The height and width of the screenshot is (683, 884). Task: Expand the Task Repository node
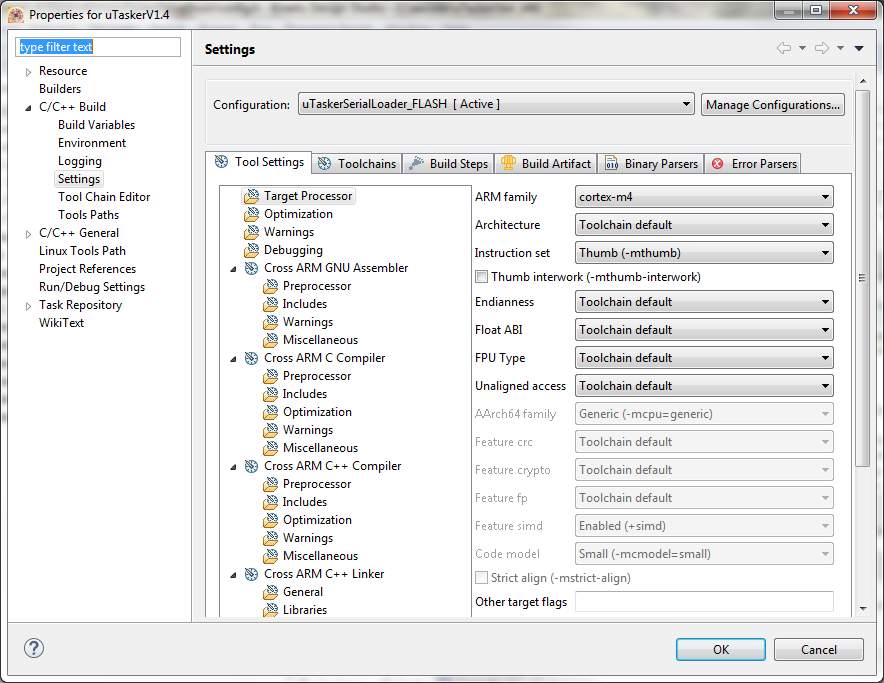pos(28,306)
